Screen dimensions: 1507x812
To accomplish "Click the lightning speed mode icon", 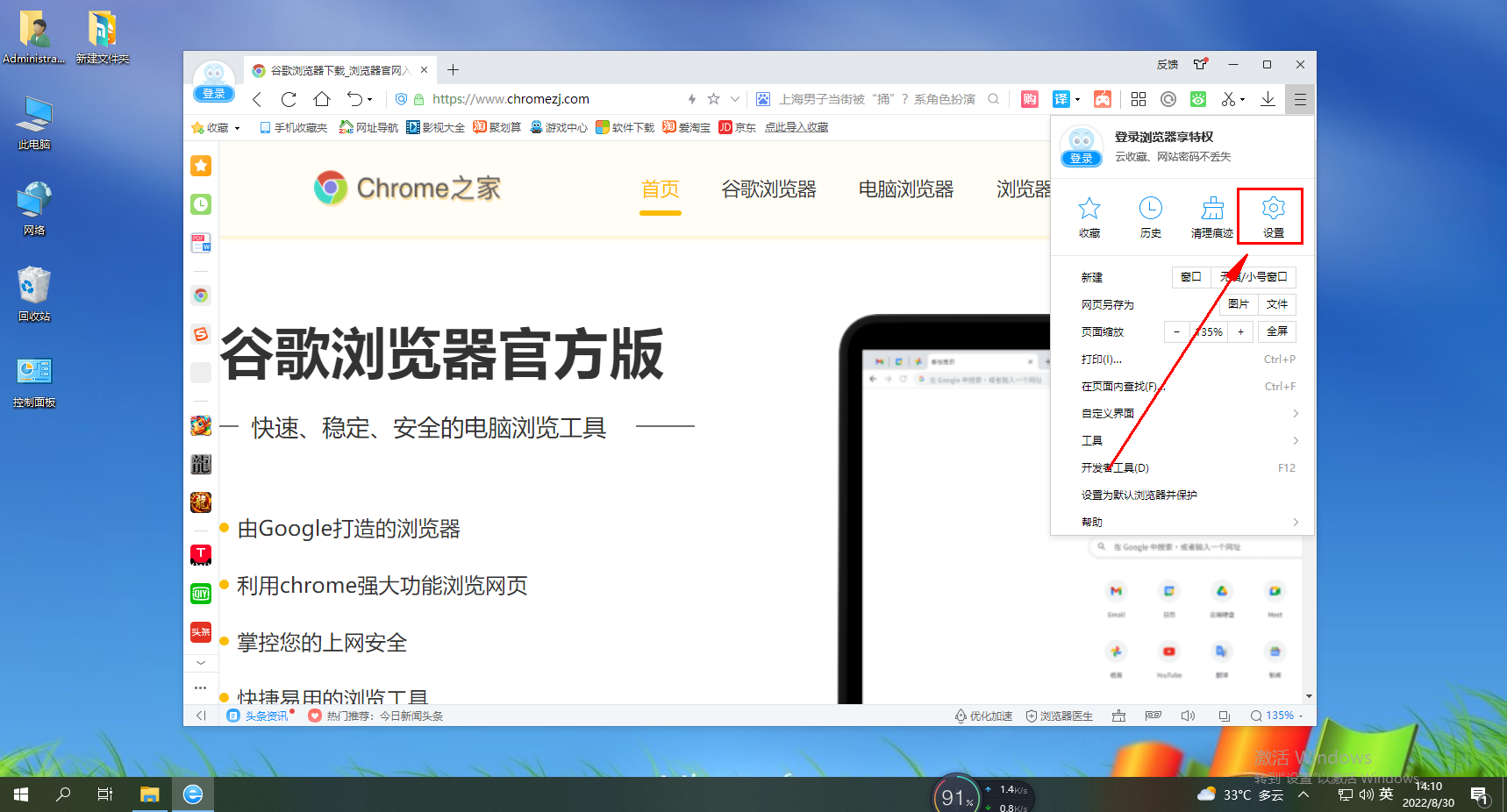I will coord(692,99).
